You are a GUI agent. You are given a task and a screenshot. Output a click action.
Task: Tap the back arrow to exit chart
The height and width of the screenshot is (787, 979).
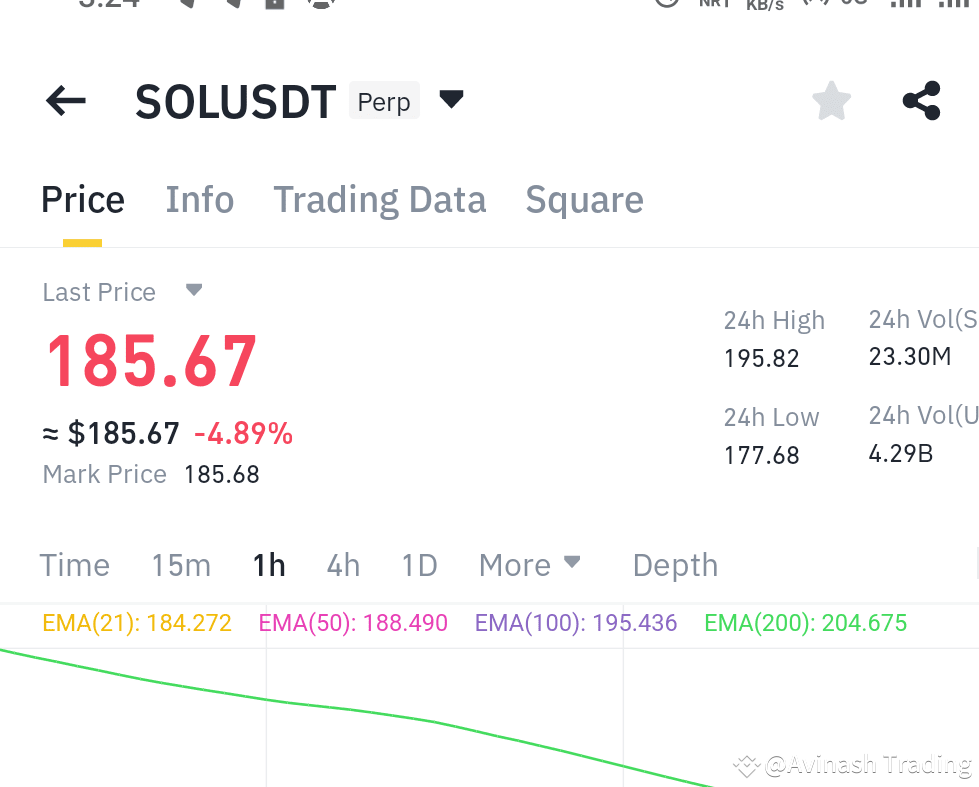[64, 100]
